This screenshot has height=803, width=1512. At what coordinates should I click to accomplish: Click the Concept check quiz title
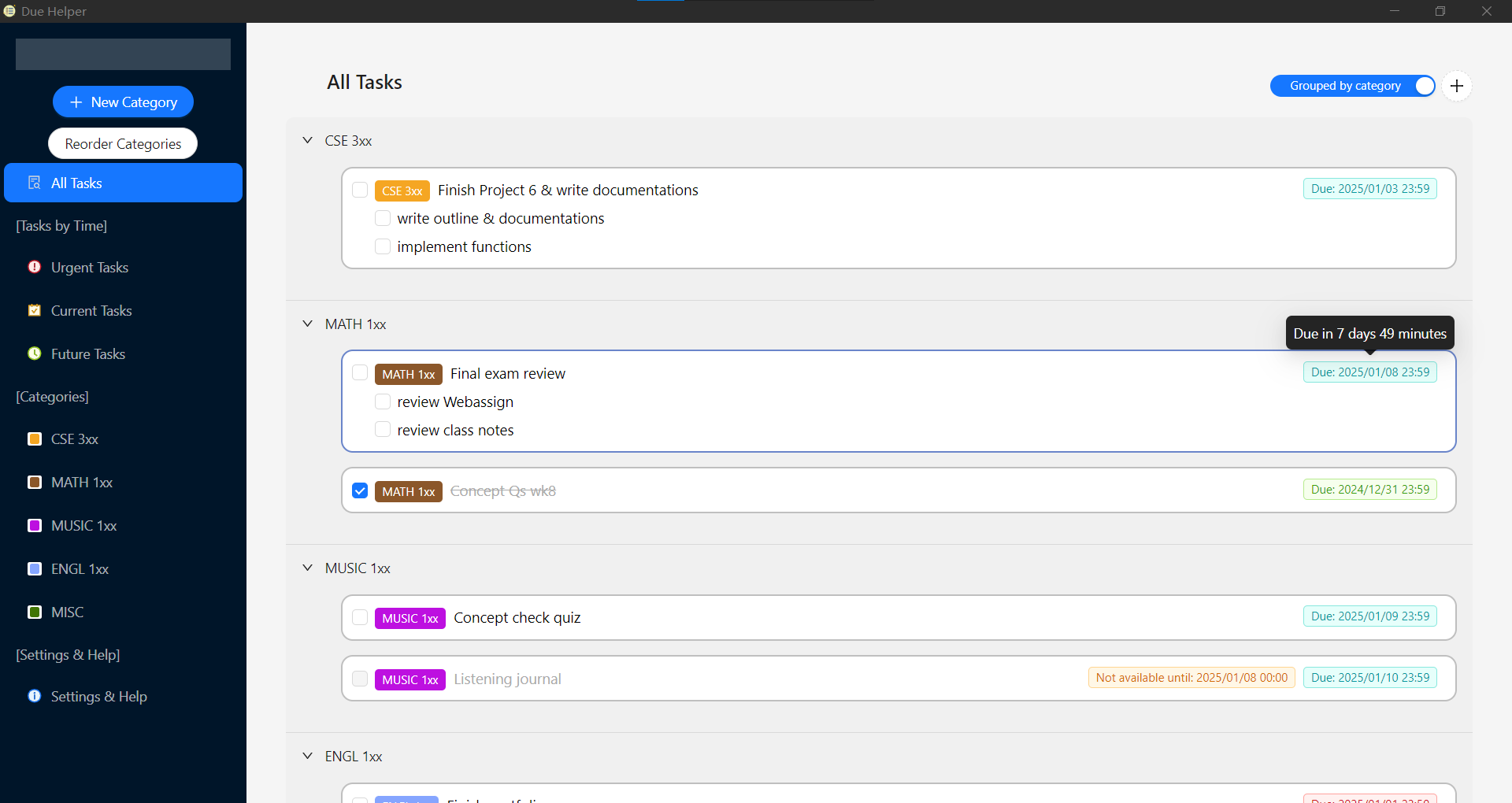(x=517, y=617)
